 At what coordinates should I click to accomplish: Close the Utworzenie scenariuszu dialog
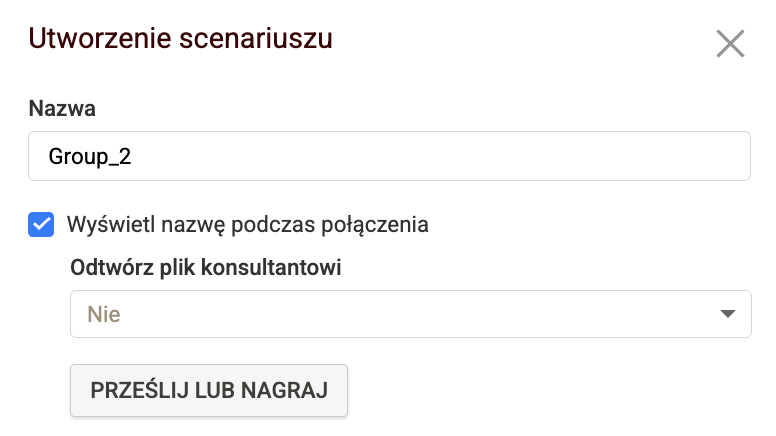(730, 44)
